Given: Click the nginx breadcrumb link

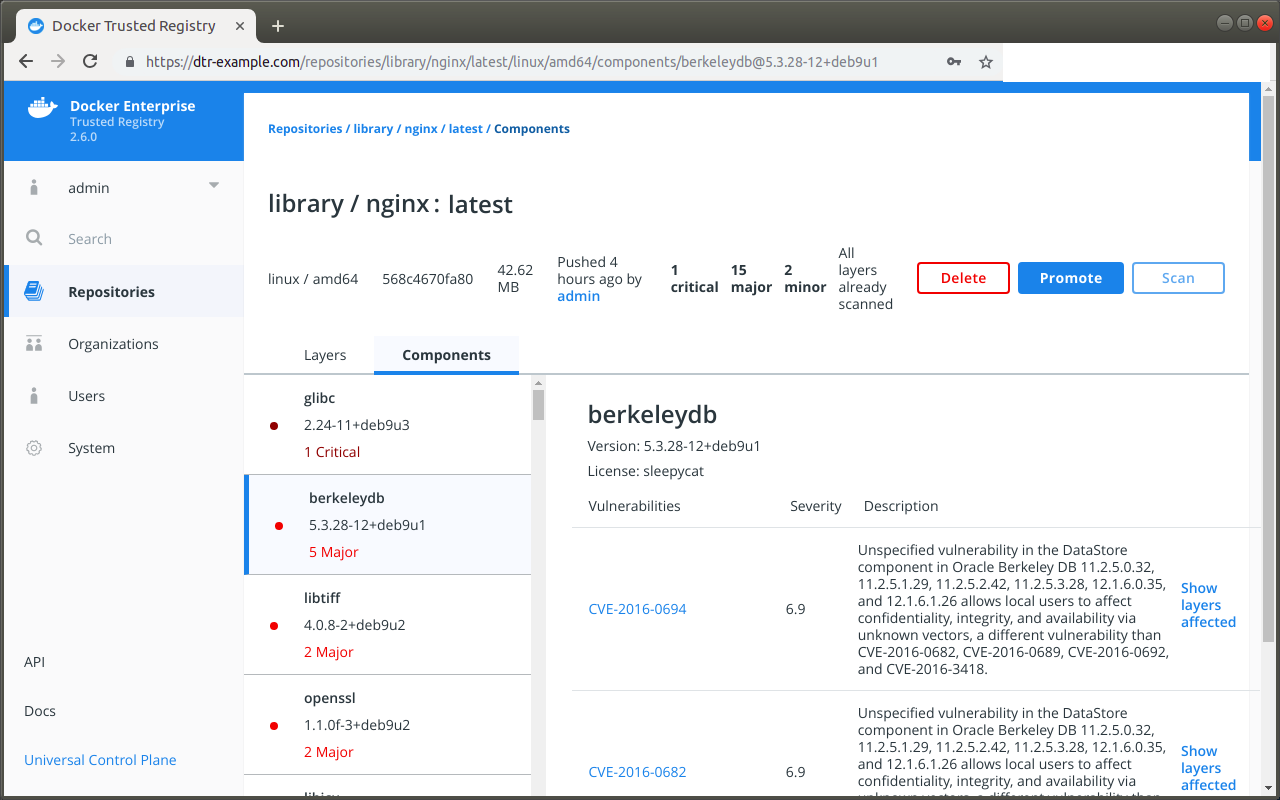Looking at the screenshot, I should tap(421, 129).
